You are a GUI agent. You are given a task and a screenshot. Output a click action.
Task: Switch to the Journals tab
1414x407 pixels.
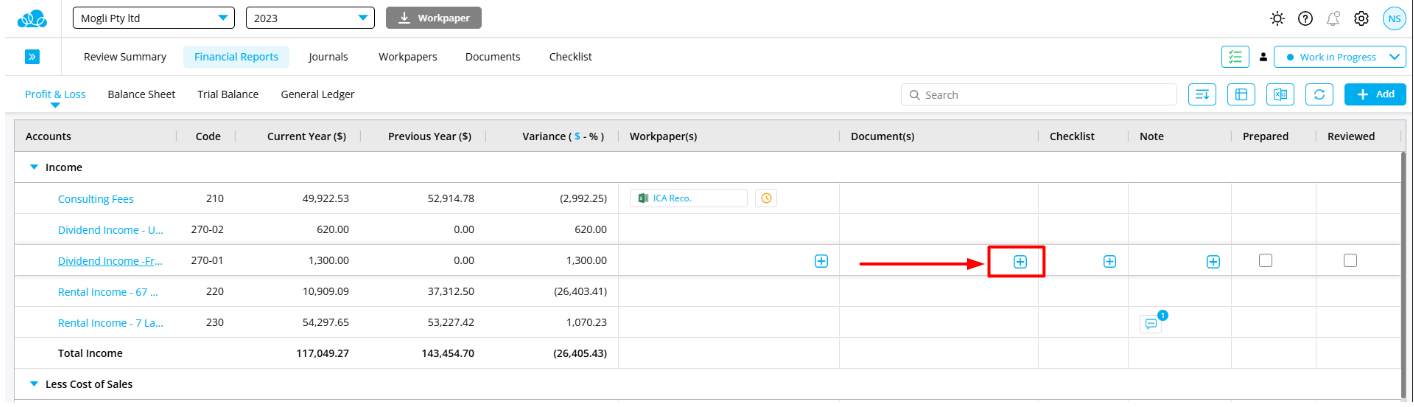(328, 57)
